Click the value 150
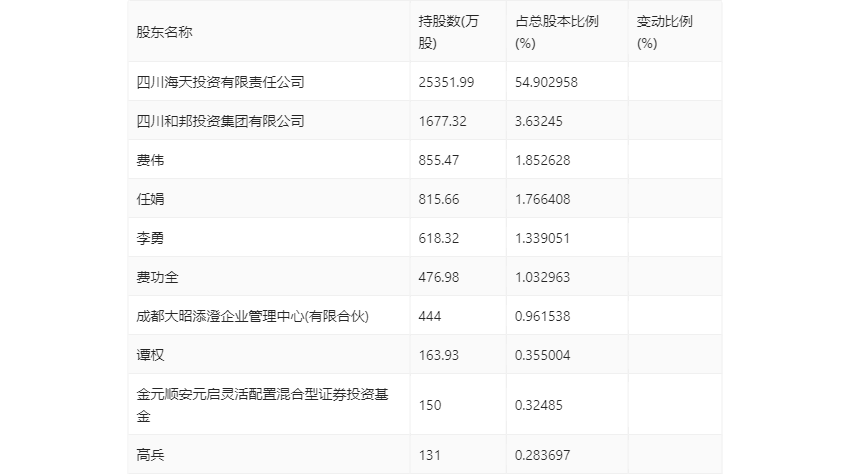The image size is (850, 474). click(430, 405)
